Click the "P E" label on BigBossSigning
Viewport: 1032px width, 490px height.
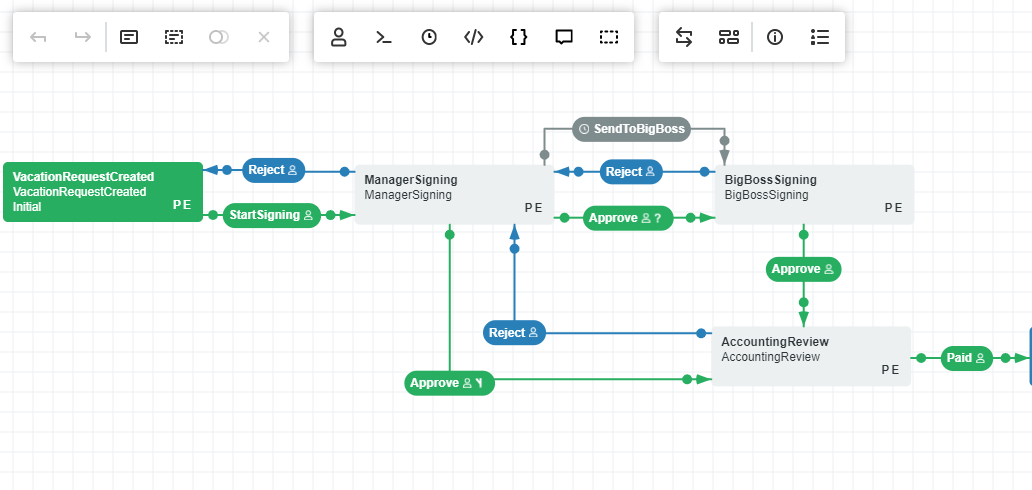pos(894,208)
